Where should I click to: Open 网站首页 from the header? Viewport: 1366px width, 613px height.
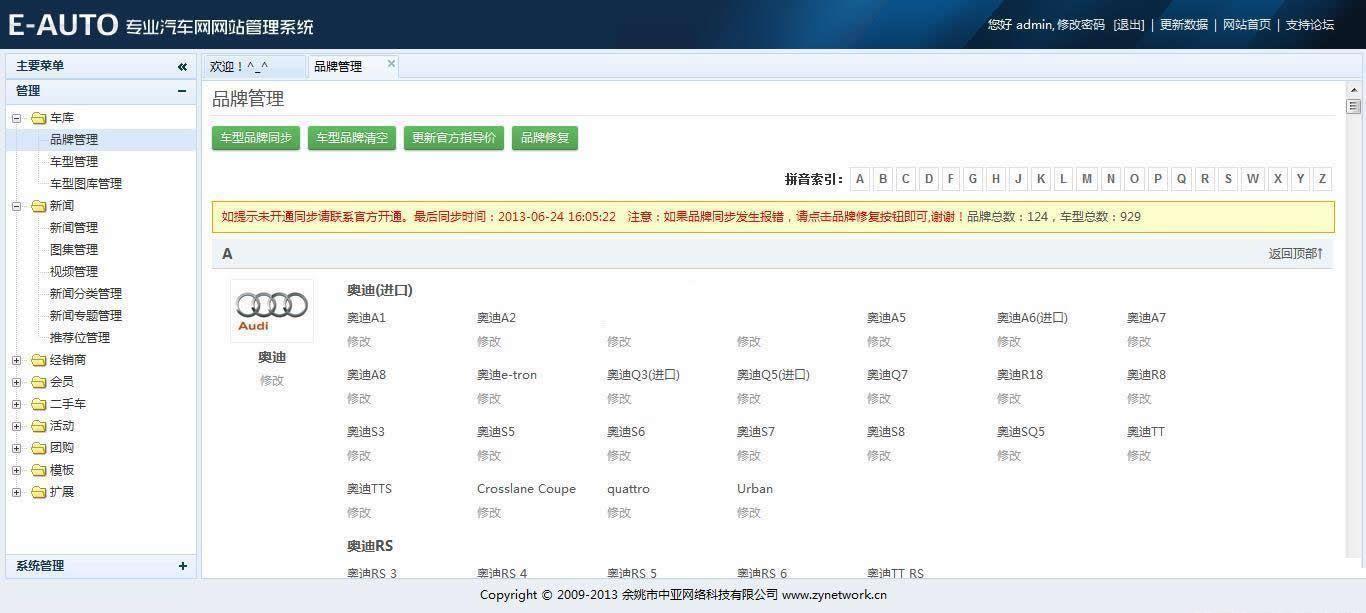(1247, 25)
